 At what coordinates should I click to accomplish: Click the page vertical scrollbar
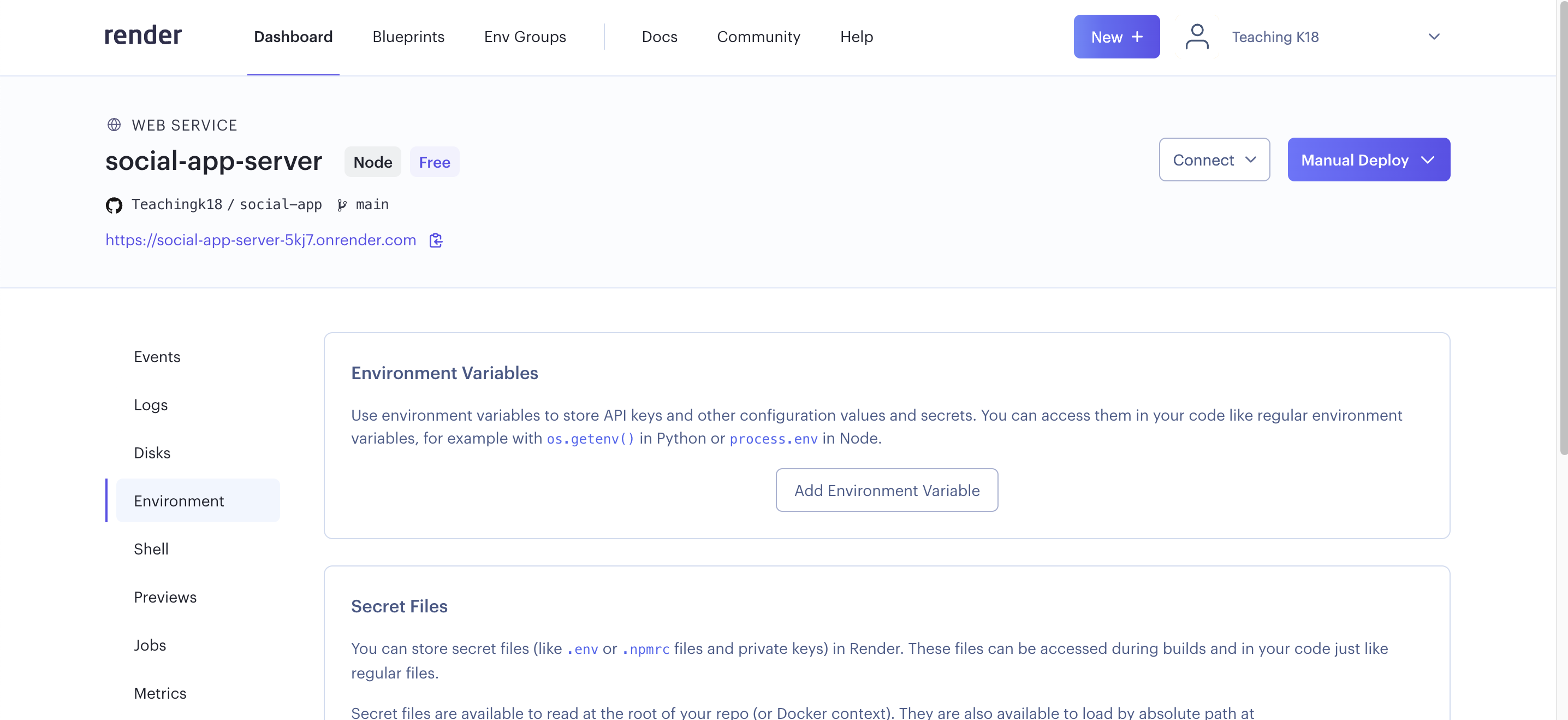point(1563,244)
